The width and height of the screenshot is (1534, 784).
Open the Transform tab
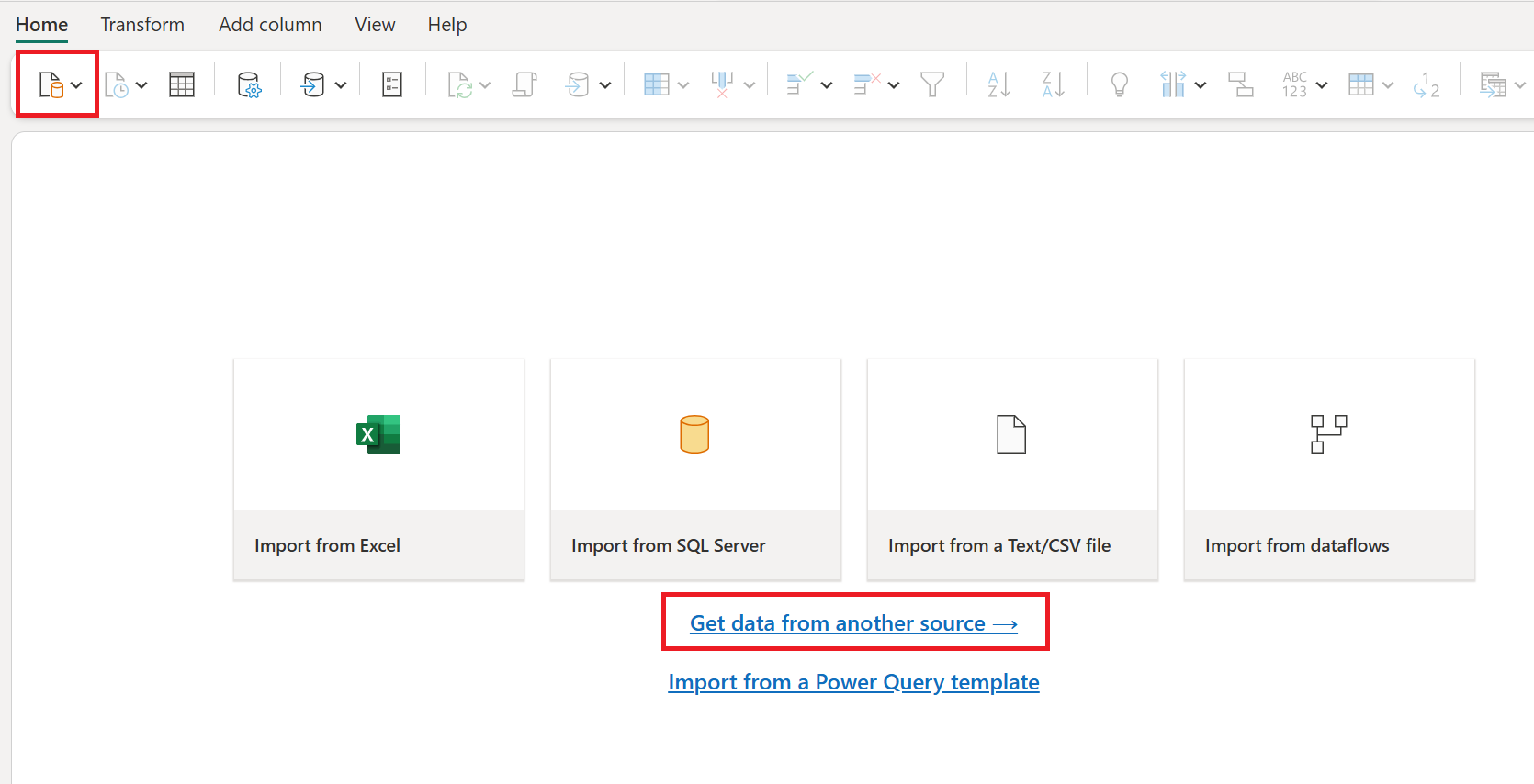tap(142, 25)
